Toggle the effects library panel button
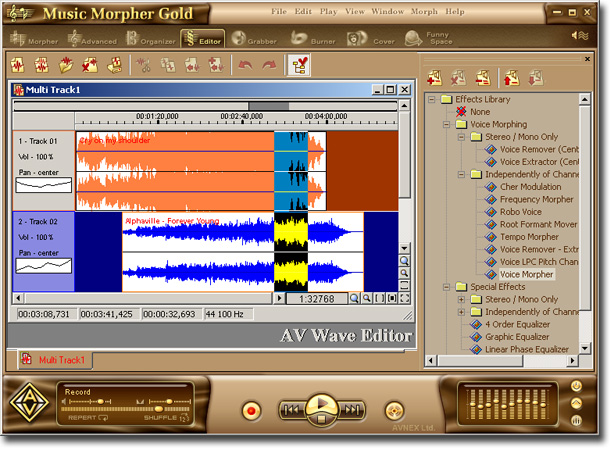 coord(299,65)
